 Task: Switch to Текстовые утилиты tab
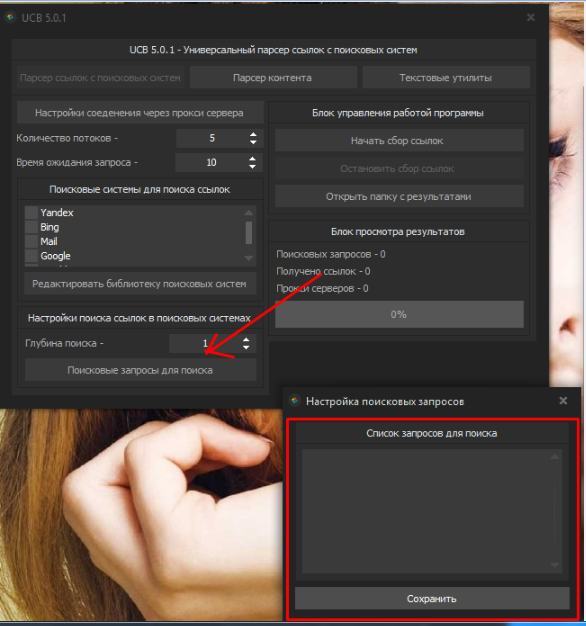pyautogui.click(x=446, y=78)
